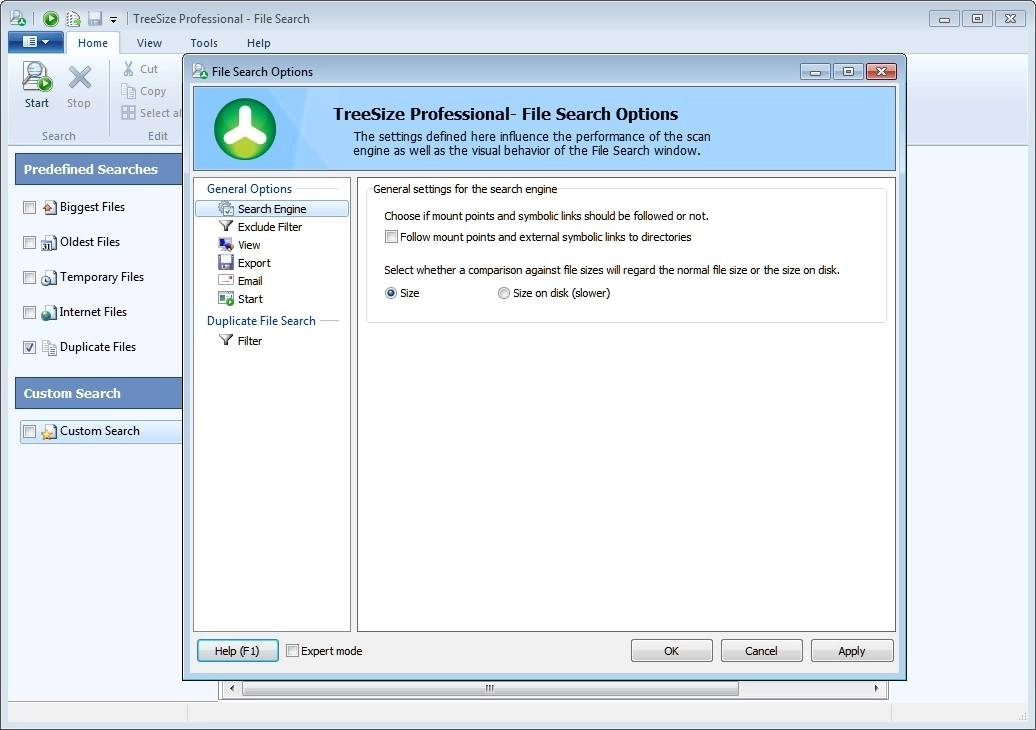Image resolution: width=1036 pixels, height=730 pixels.
Task: Click the Temporary Files icon
Action: point(49,277)
